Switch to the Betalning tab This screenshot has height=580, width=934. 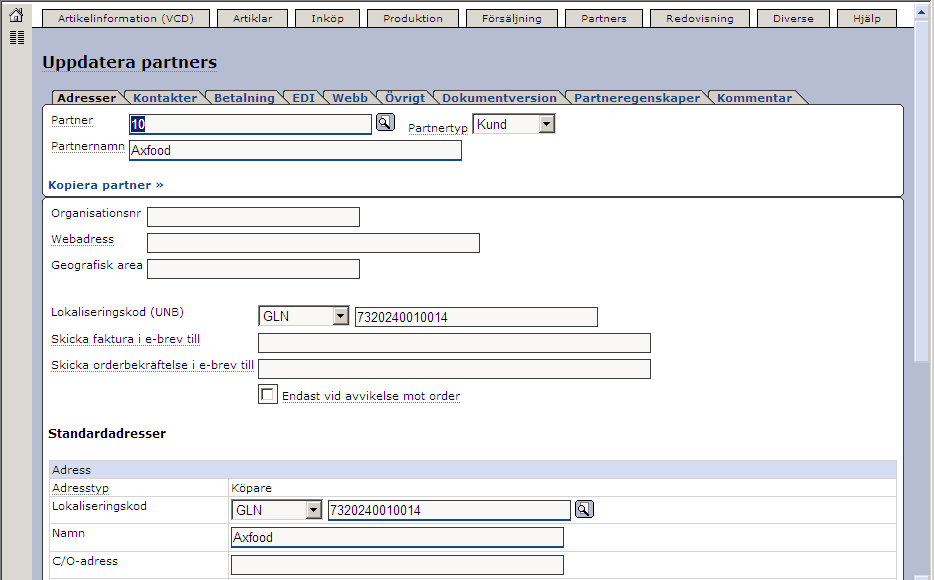pos(244,98)
